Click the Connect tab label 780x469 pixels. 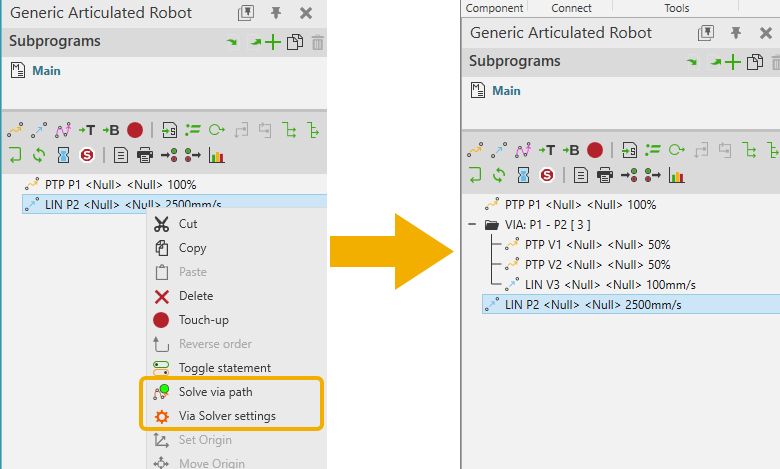[571, 8]
